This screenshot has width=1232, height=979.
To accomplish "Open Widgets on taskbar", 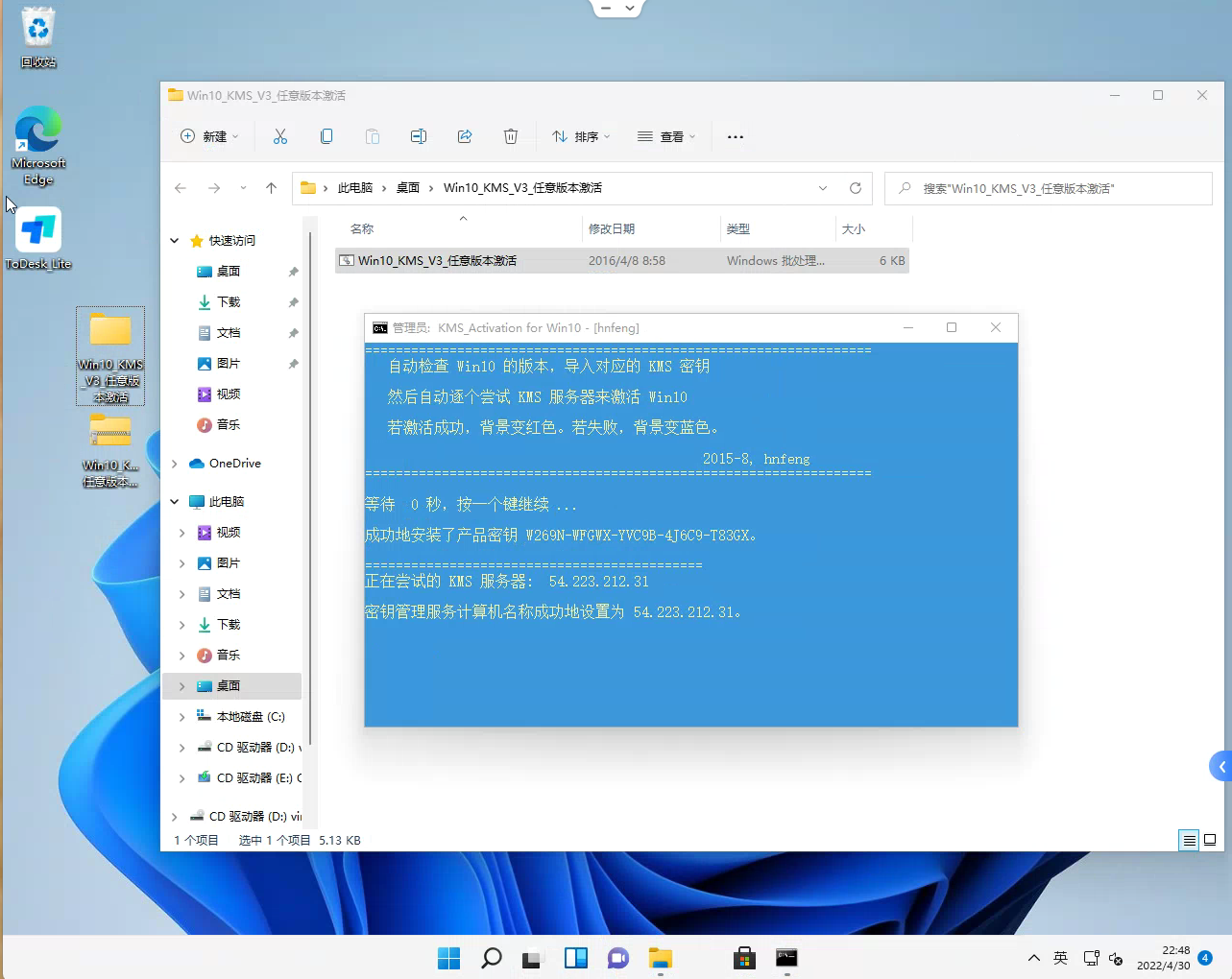I will click(575, 958).
